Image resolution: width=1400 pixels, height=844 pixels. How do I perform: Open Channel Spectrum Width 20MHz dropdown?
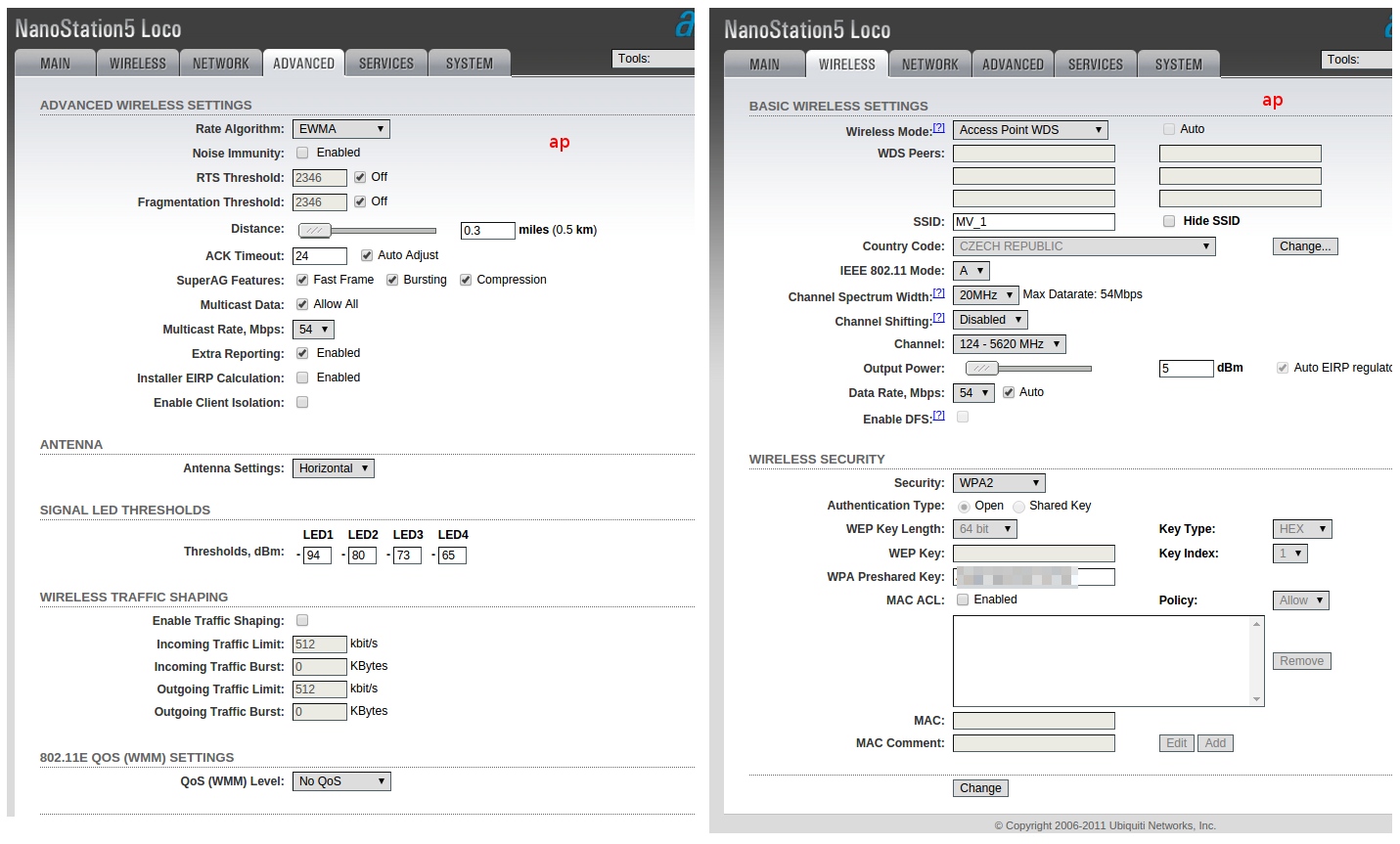[986, 295]
